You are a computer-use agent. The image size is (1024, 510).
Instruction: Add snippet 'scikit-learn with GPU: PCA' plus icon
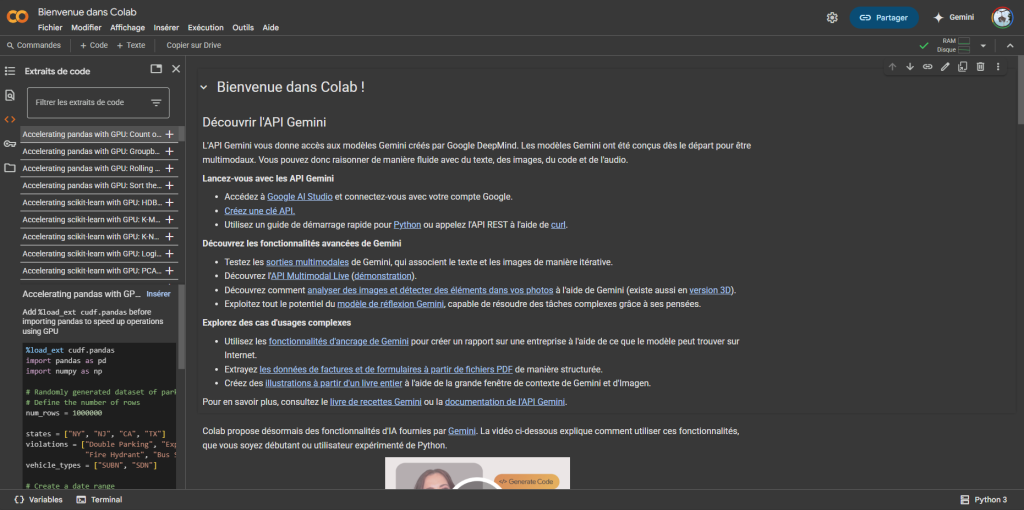tap(169, 270)
